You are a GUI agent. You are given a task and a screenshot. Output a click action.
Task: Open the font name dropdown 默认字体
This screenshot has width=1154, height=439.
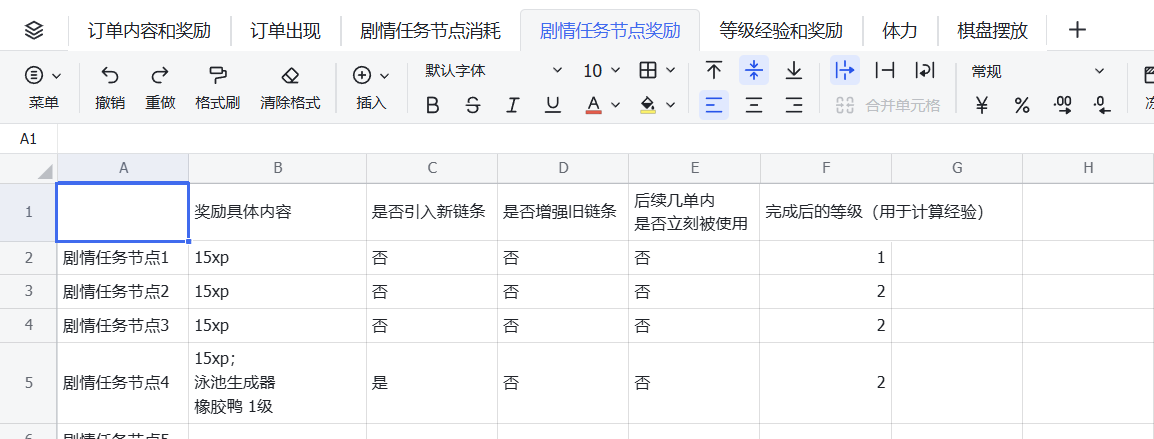(494, 71)
